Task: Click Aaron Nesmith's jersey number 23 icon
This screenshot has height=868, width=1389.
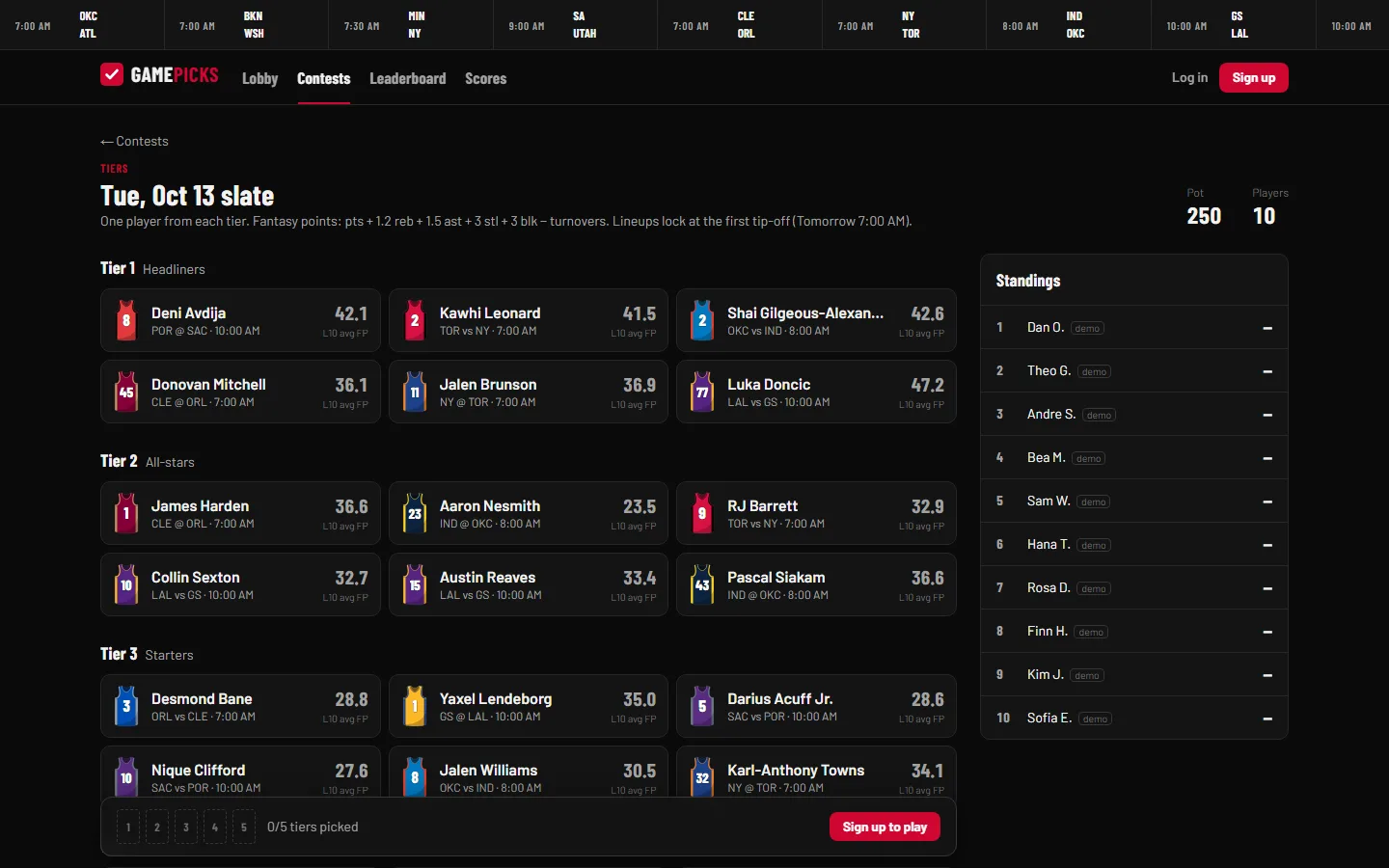Action: pyautogui.click(x=415, y=513)
